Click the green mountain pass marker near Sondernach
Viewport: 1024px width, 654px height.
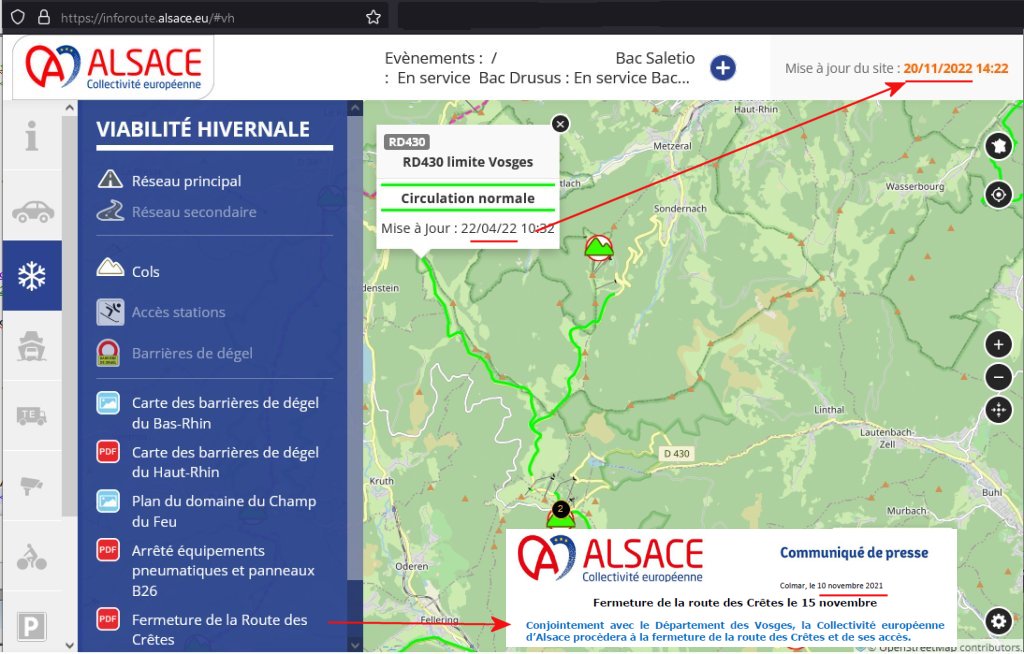click(x=599, y=248)
